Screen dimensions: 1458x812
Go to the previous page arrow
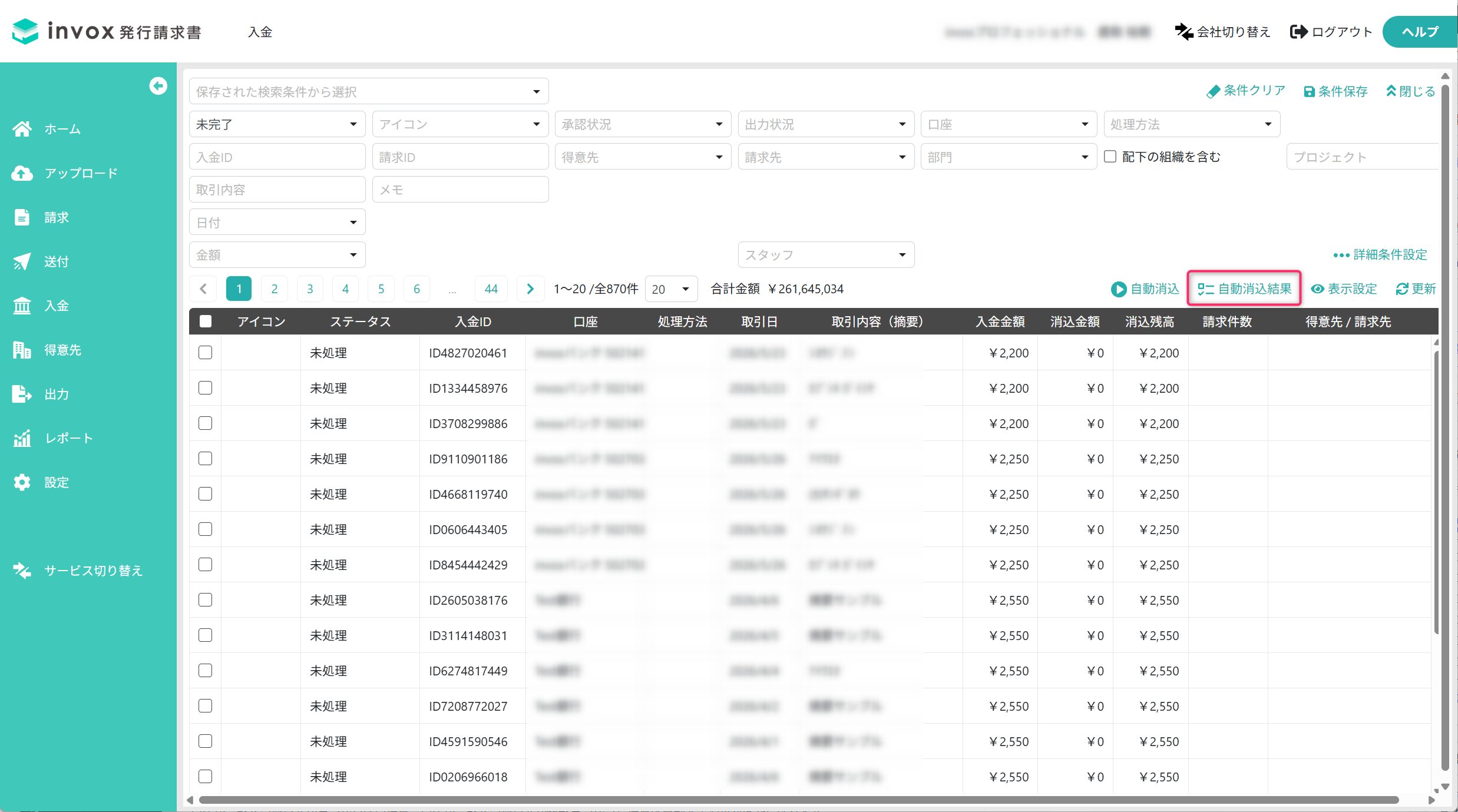203,289
